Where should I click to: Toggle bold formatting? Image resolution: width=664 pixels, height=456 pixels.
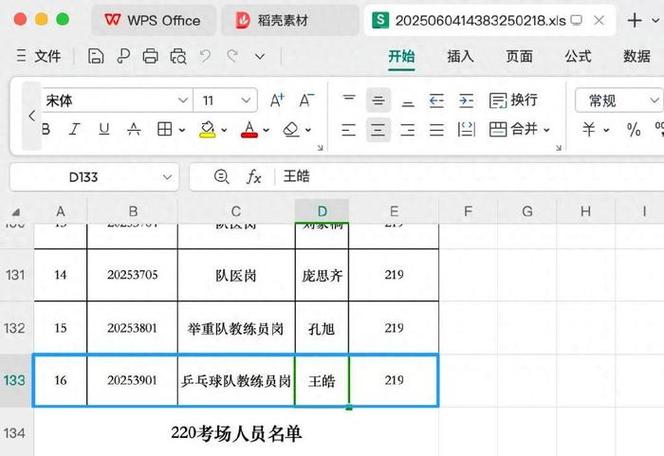pos(46,129)
